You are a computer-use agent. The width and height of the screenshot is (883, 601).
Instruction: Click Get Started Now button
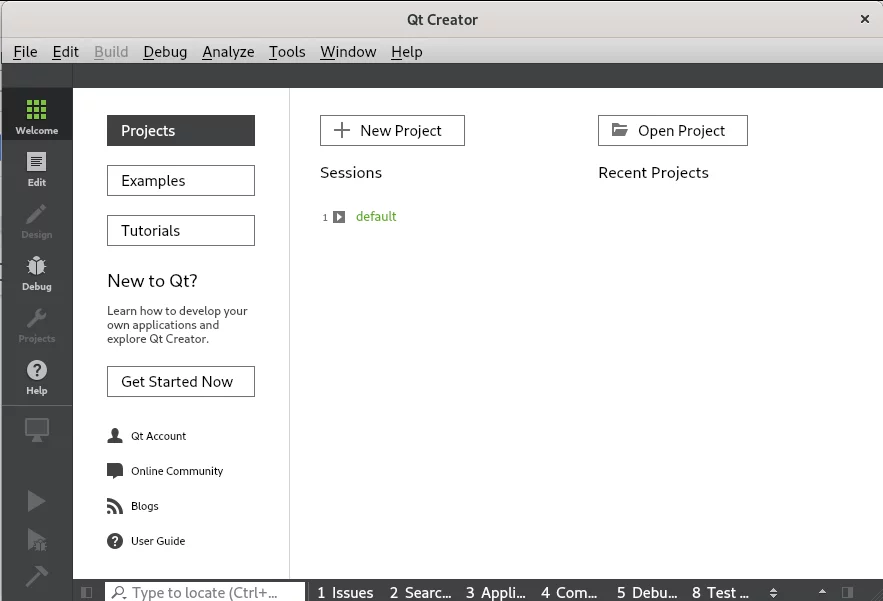[x=181, y=381]
